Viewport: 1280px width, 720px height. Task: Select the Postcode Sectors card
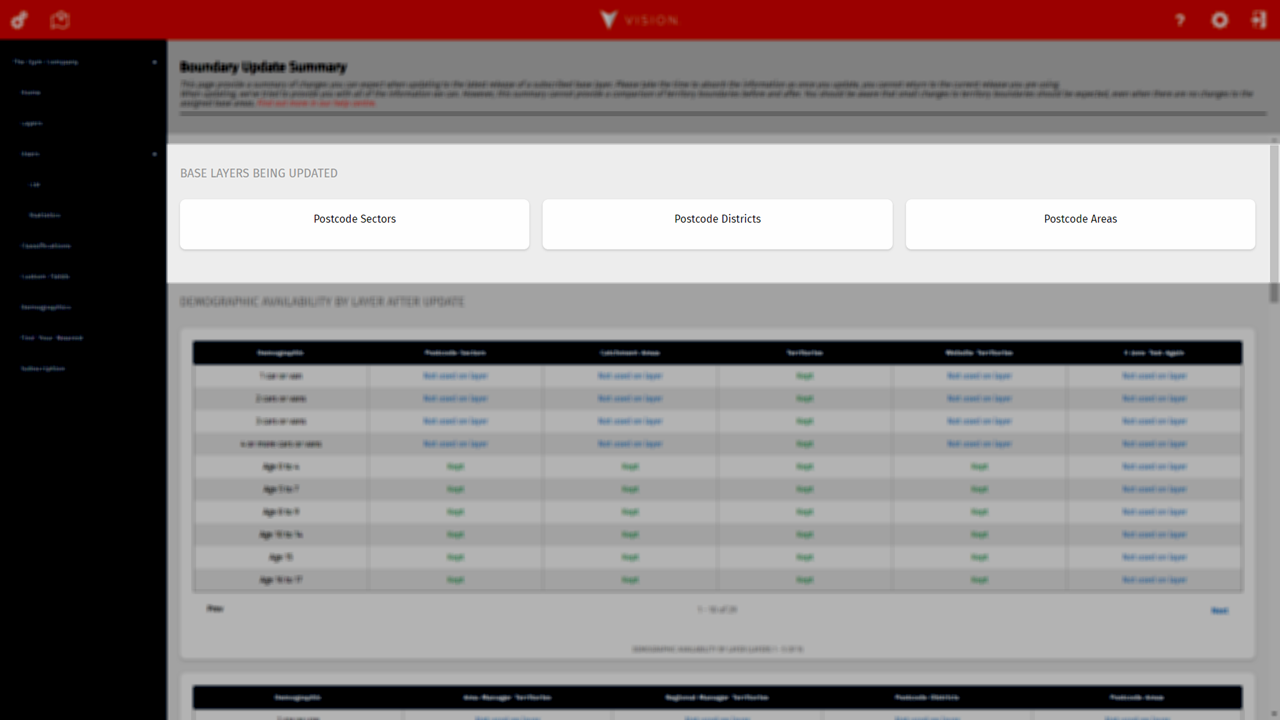click(354, 224)
